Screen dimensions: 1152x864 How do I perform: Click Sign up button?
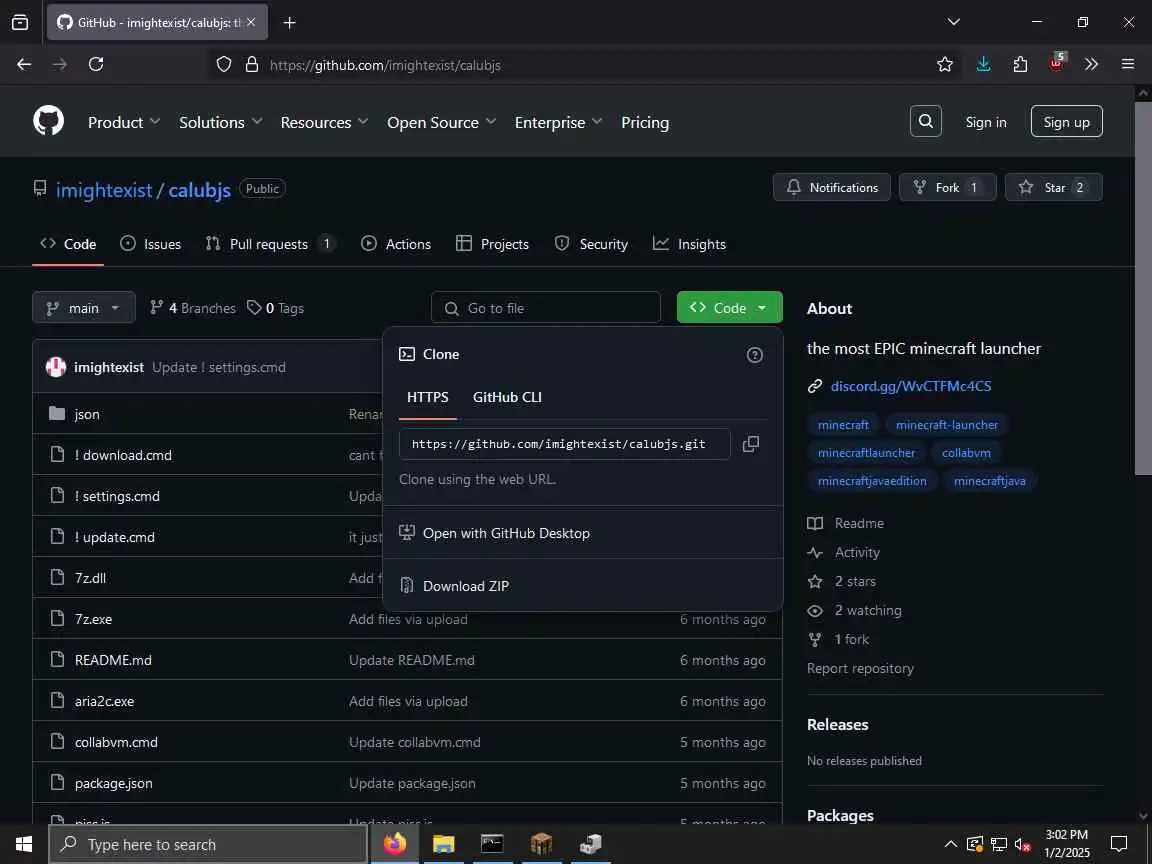[1067, 122]
